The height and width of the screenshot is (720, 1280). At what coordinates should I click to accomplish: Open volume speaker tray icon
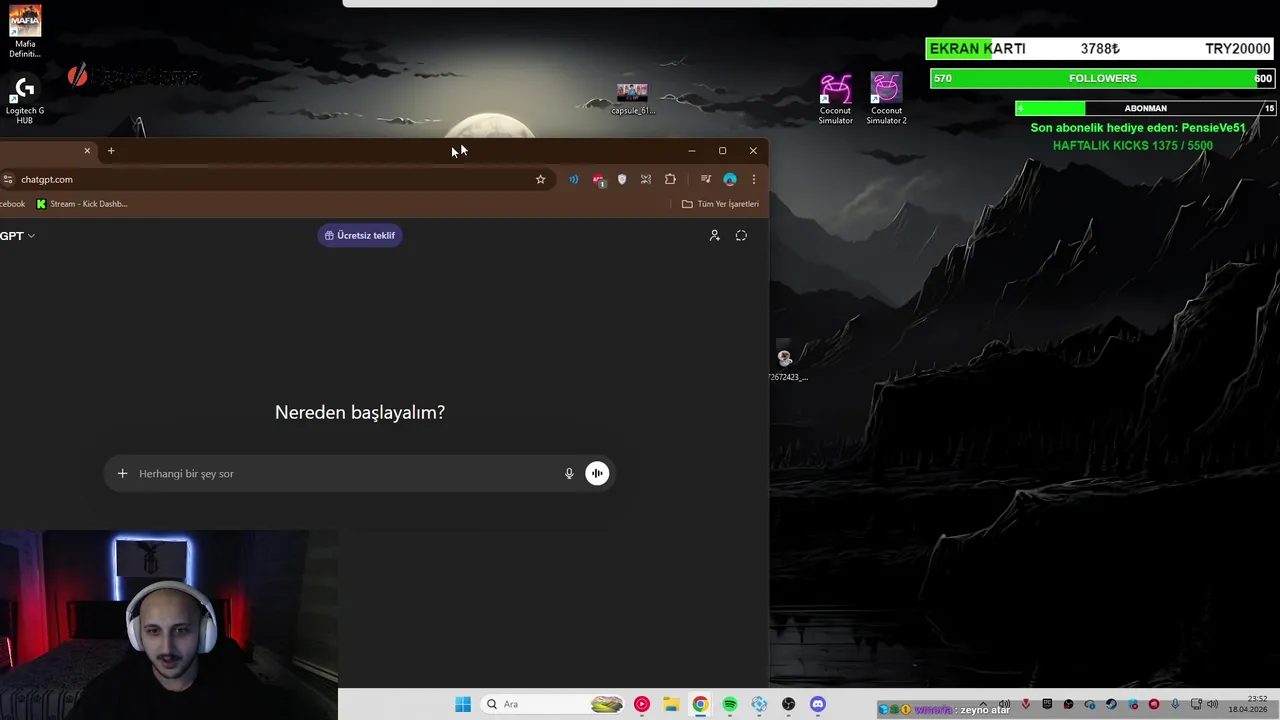click(x=1212, y=704)
